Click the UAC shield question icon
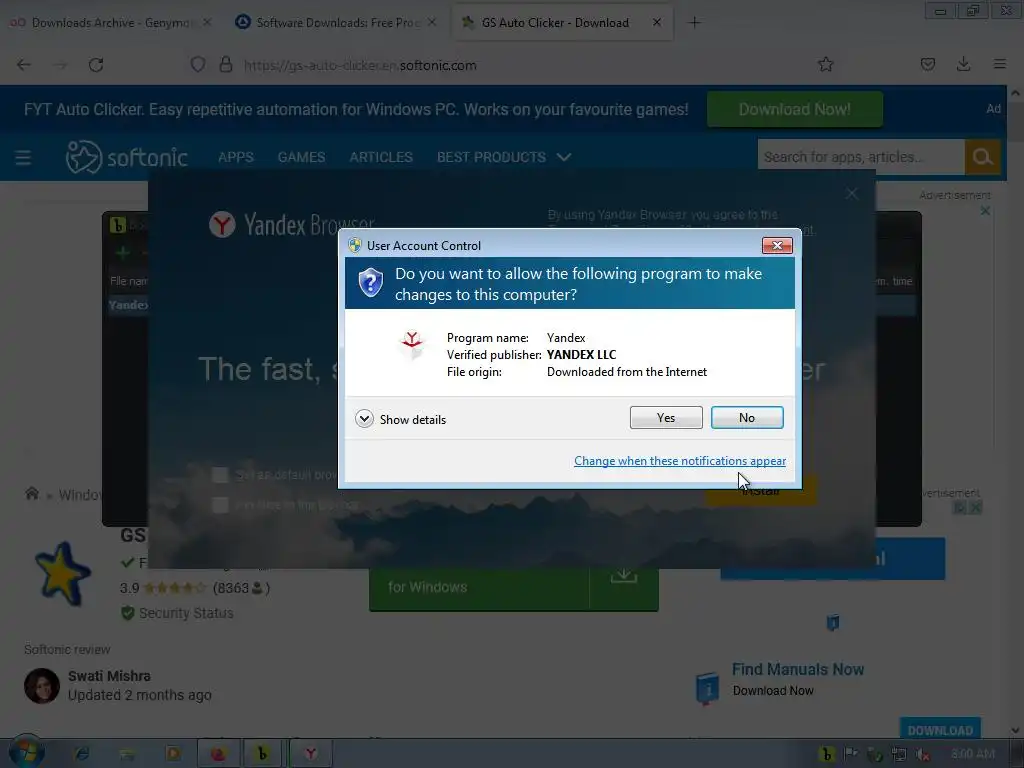 370,283
